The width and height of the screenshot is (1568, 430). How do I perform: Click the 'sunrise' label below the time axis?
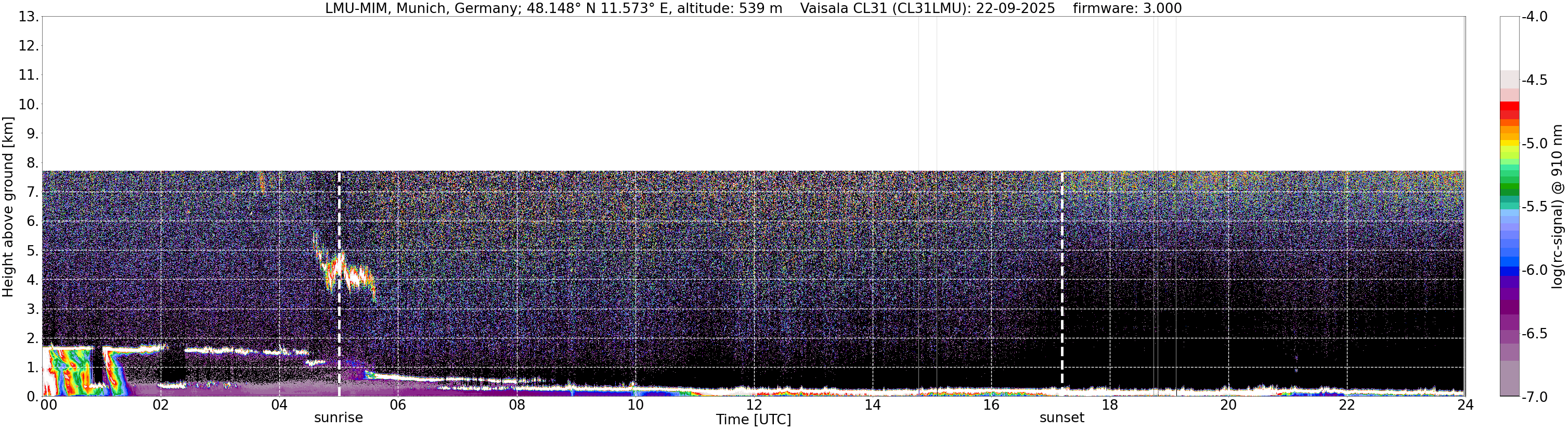(339, 418)
